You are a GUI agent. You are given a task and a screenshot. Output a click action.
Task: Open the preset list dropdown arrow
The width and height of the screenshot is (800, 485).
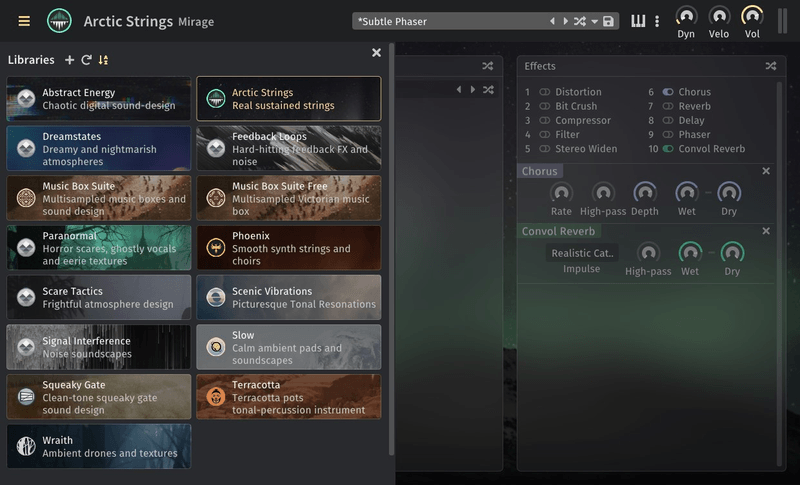click(x=594, y=21)
